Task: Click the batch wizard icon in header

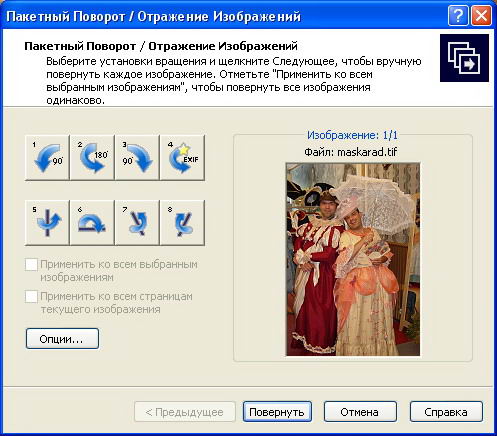Action: (464, 58)
